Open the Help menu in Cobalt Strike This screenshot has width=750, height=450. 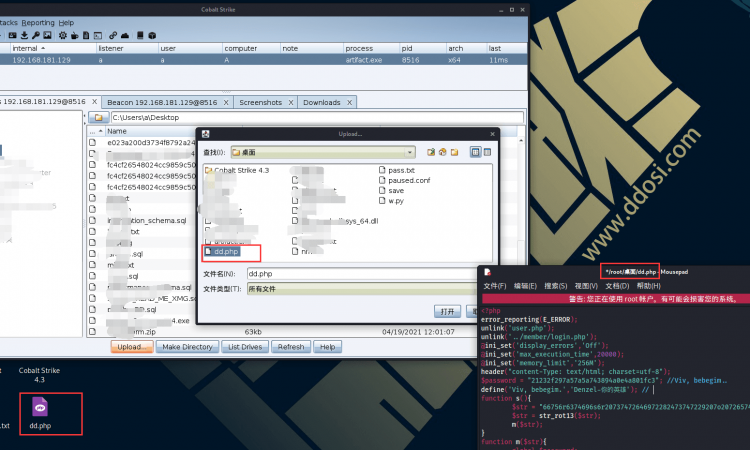[x=66, y=22]
